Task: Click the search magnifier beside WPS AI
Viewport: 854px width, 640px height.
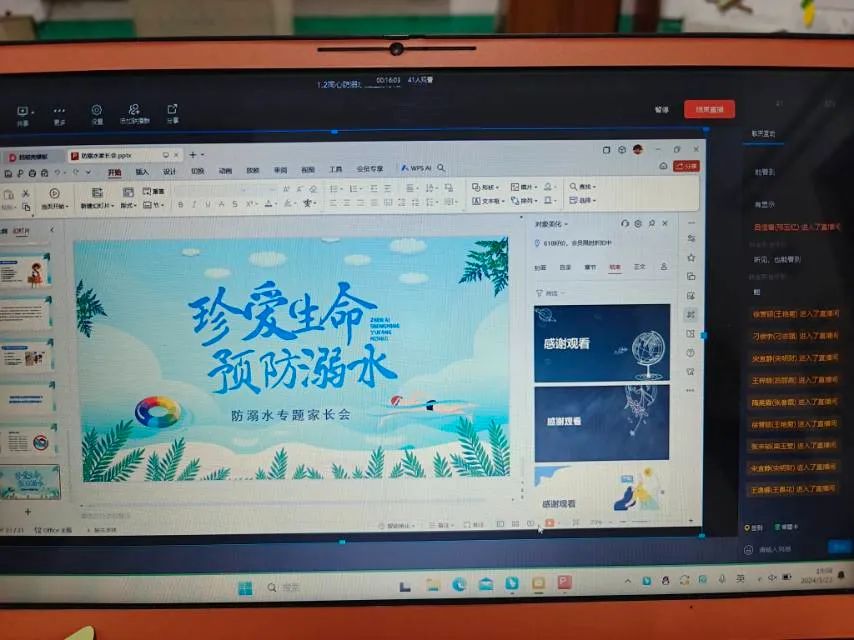Action: click(x=441, y=168)
